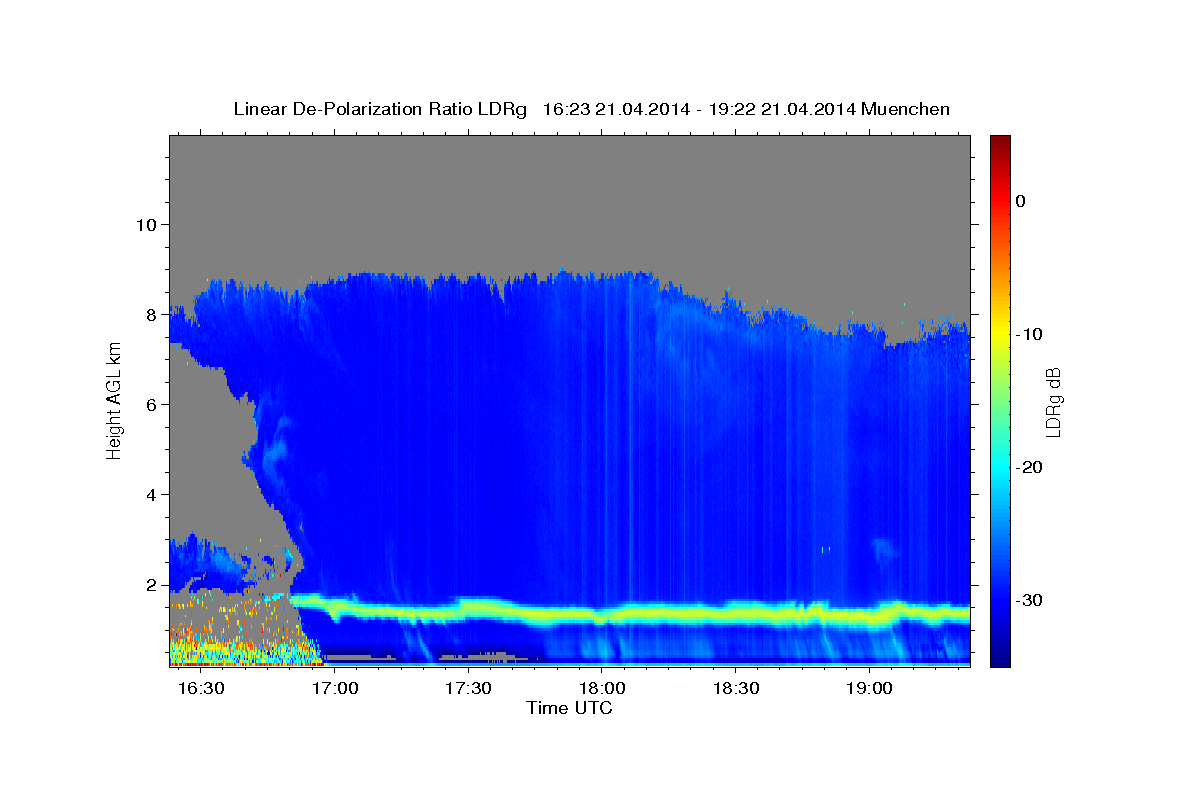Click the plot title text

591,109
